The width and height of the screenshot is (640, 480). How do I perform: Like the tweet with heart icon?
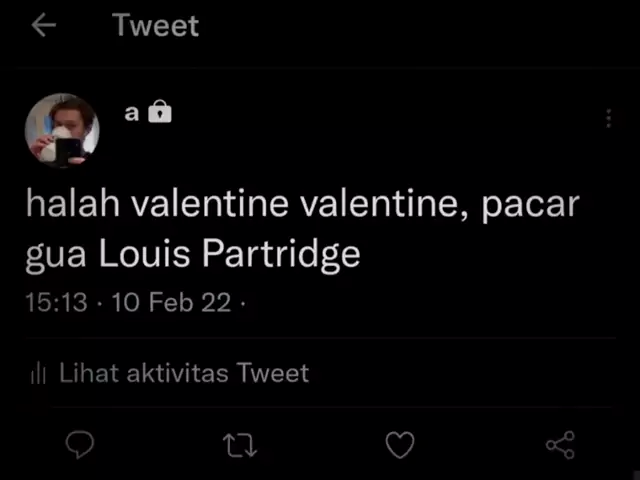pyautogui.click(x=400, y=445)
